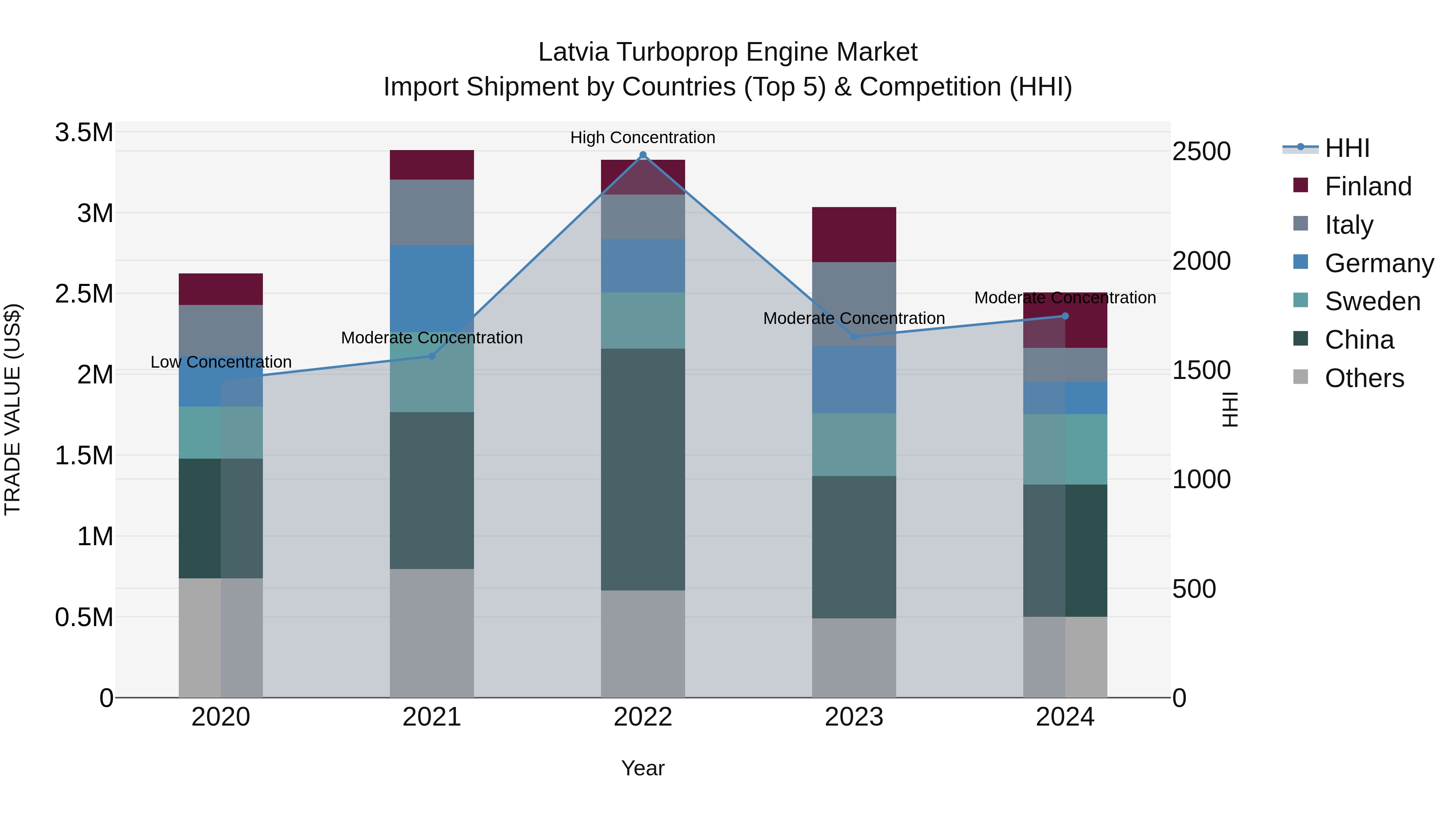The height and width of the screenshot is (819, 1456).
Task: Click the 0.5M left axis tick
Action: coord(84,617)
